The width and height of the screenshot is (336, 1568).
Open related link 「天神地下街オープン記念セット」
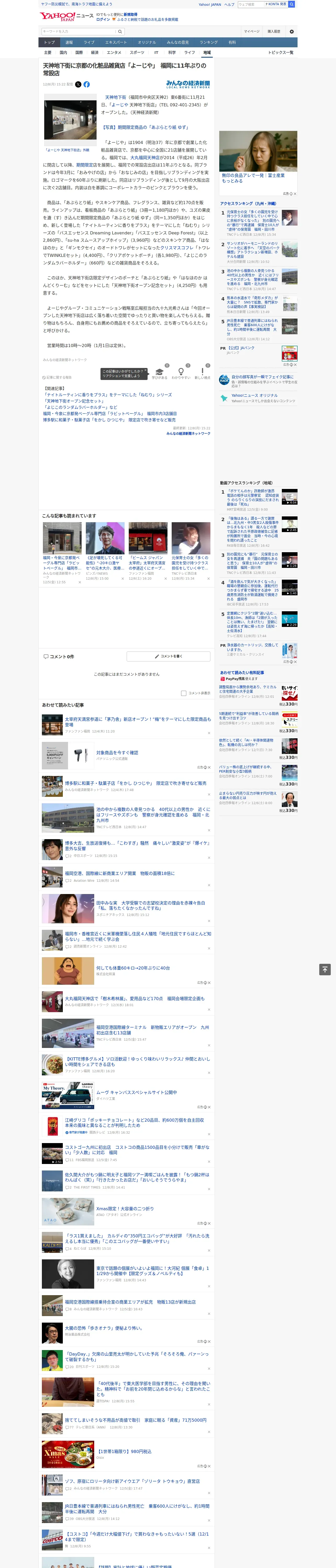[73, 401]
